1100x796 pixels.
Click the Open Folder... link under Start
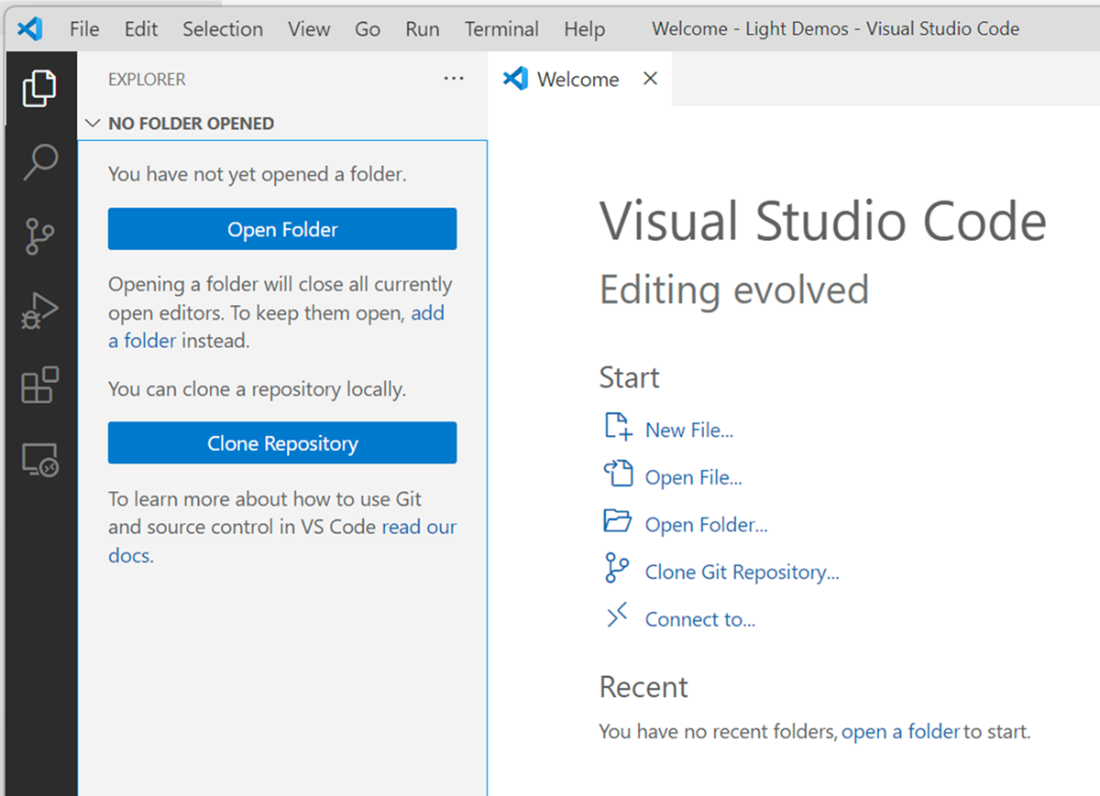706,525
